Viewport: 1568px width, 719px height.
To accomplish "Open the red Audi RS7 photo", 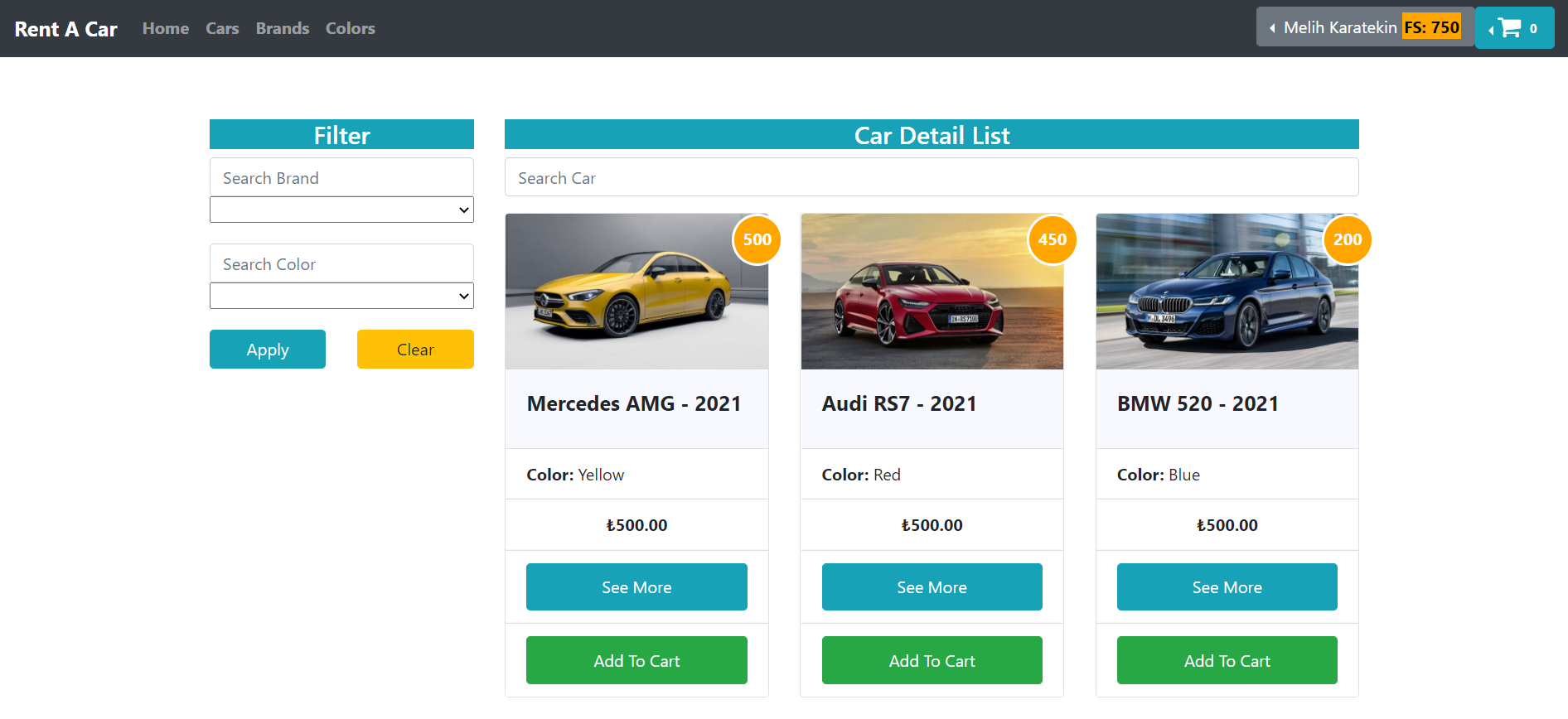I will (x=932, y=292).
